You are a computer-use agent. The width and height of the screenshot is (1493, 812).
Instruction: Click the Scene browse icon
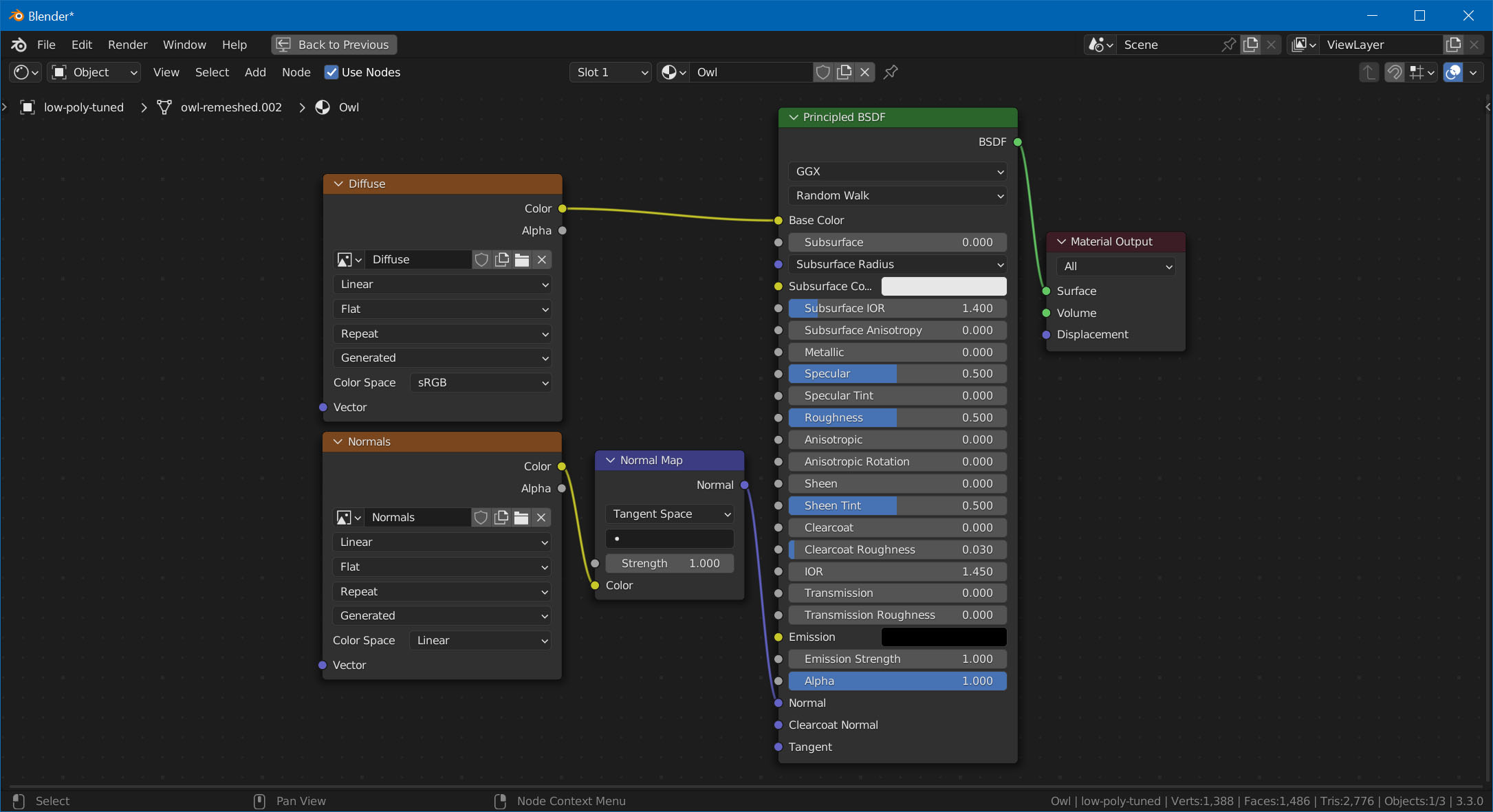coord(1100,45)
